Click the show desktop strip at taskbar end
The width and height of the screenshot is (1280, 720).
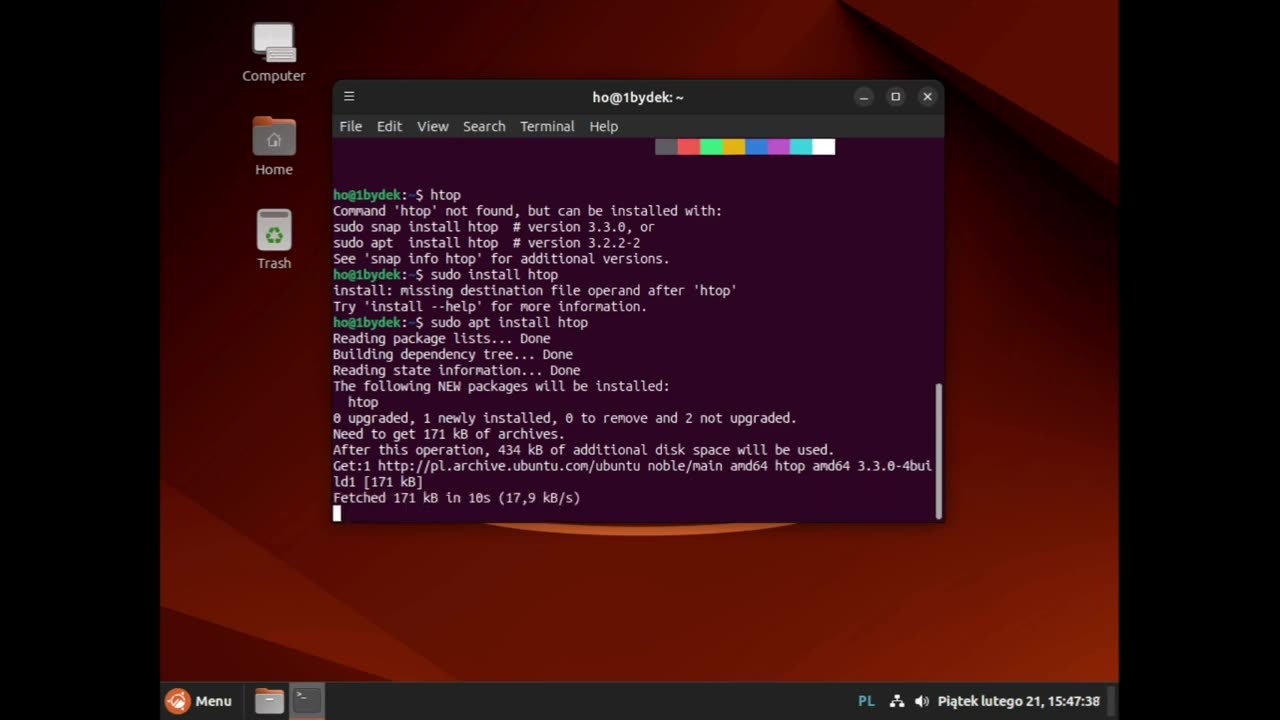tap(1113, 701)
